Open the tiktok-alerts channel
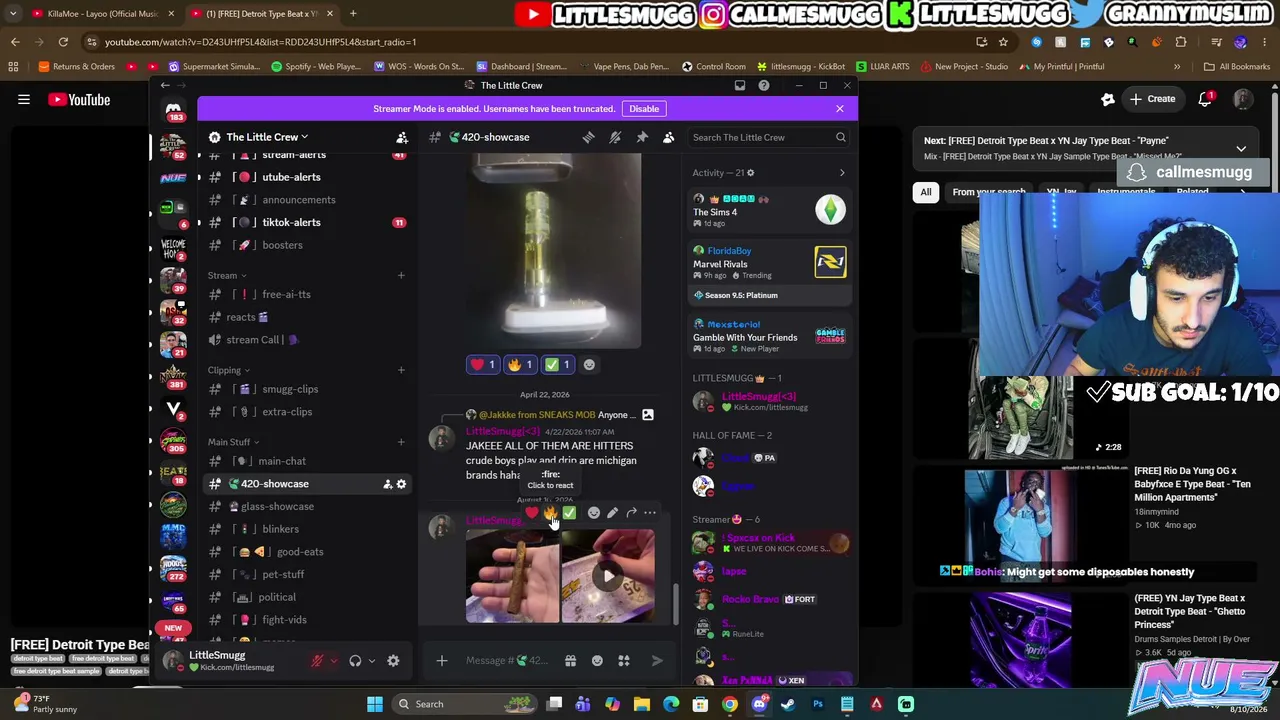The image size is (1280, 720). pos(305,222)
